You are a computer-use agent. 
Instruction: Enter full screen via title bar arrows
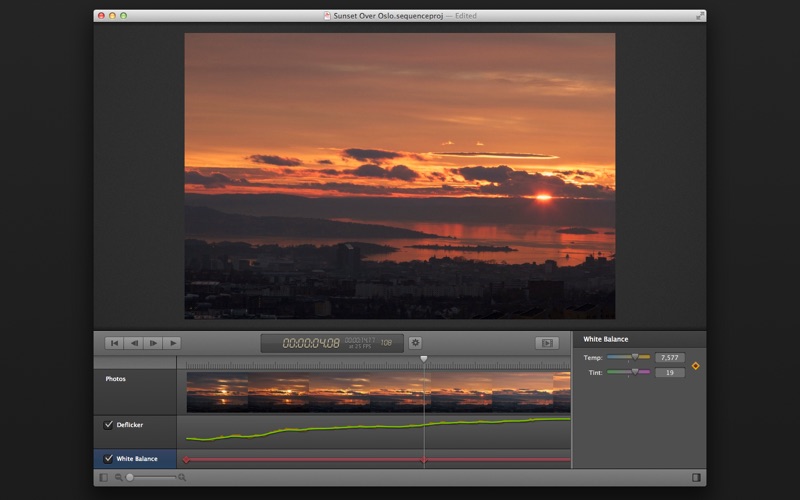(x=700, y=16)
